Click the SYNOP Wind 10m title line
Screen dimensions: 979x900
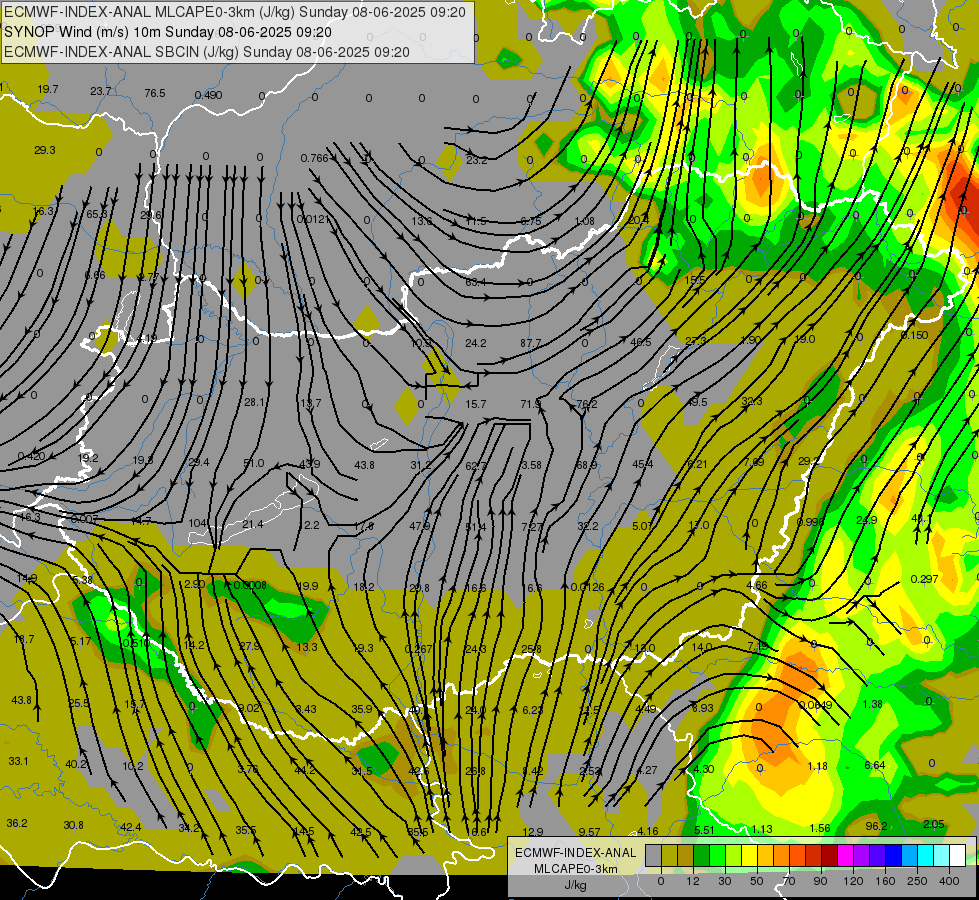[x=168, y=32]
